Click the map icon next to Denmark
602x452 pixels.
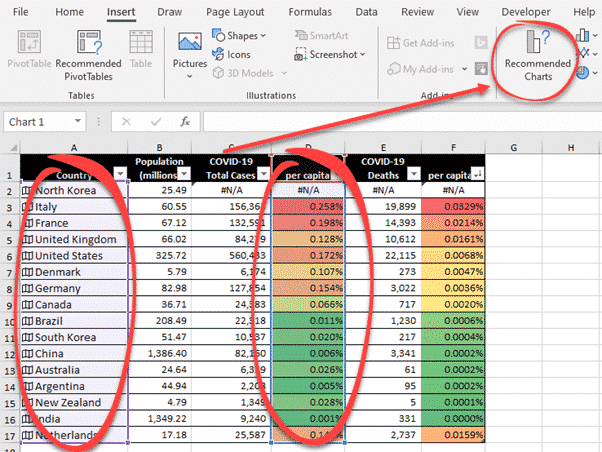[27, 273]
